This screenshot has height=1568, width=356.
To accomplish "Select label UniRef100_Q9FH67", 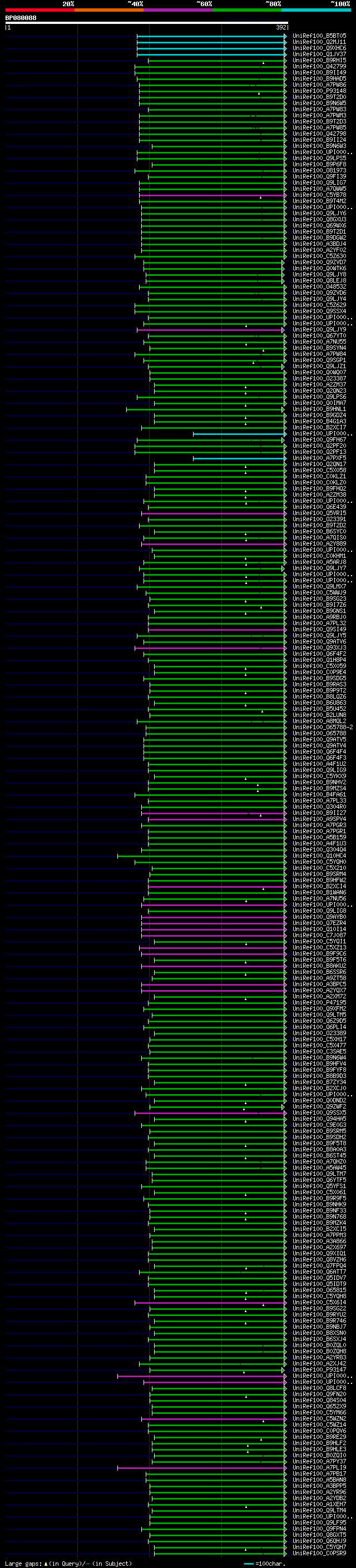I will tap(319, 439).
